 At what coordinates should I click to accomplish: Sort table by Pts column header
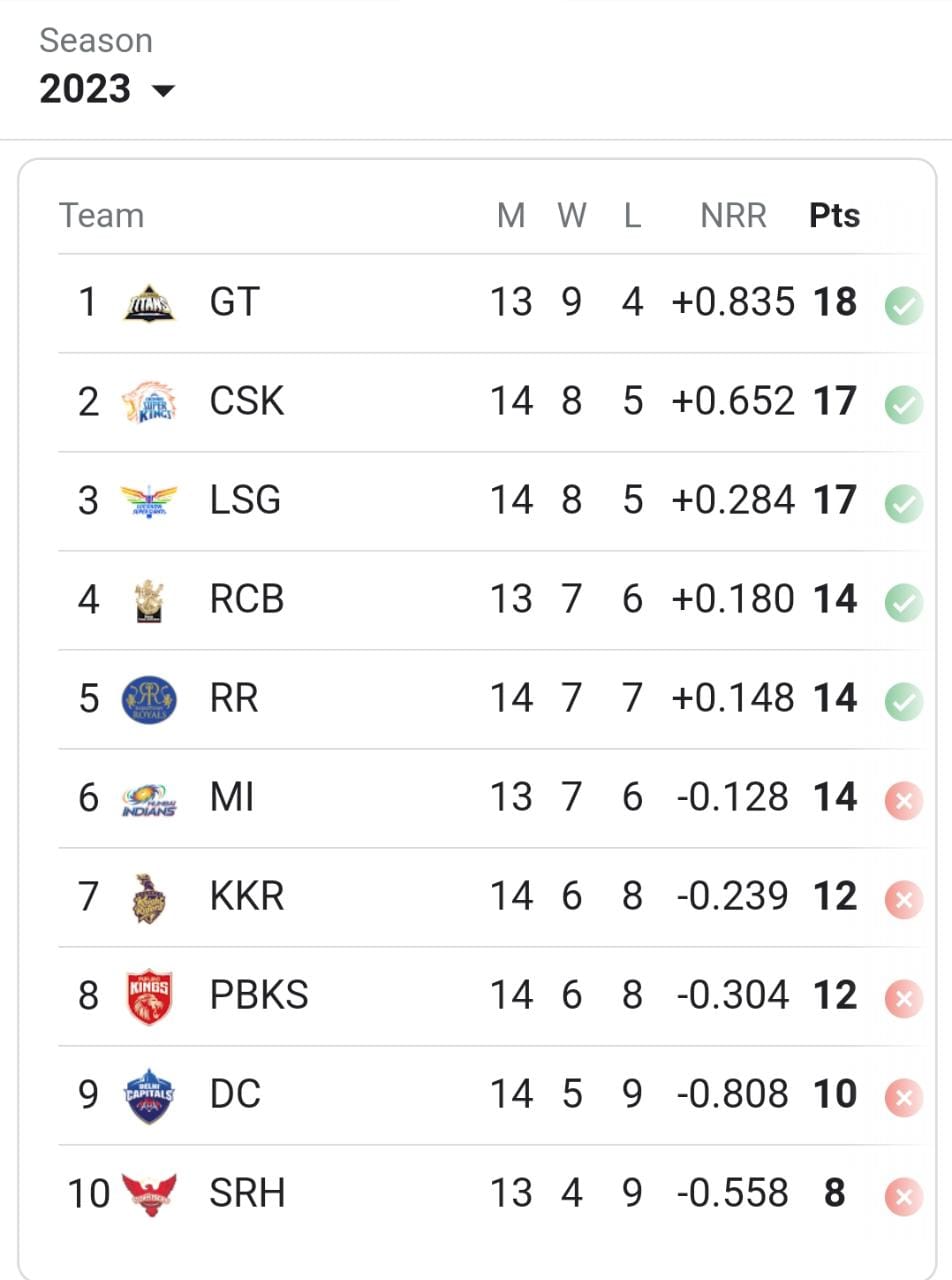(x=834, y=216)
